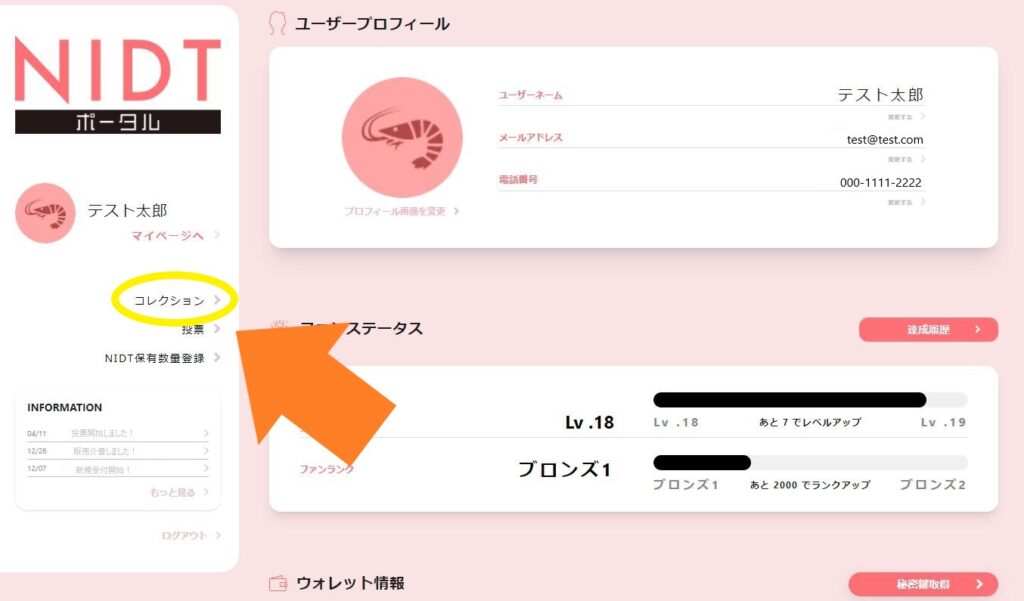The height and width of the screenshot is (601, 1024).
Task: Click the small shrimp avatar in sidebar
Action: pyautogui.click(x=45, y=213)
